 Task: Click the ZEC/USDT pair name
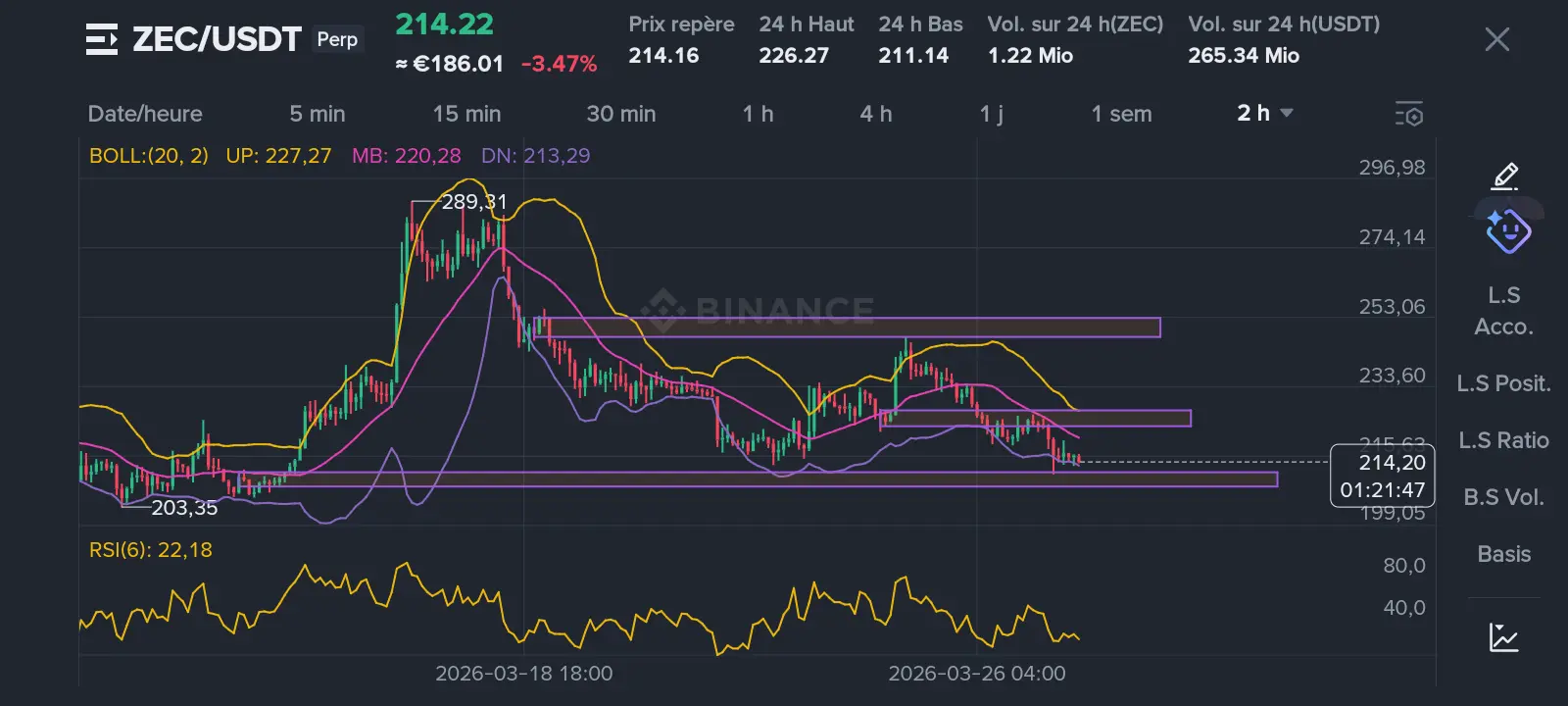[217, 39]
